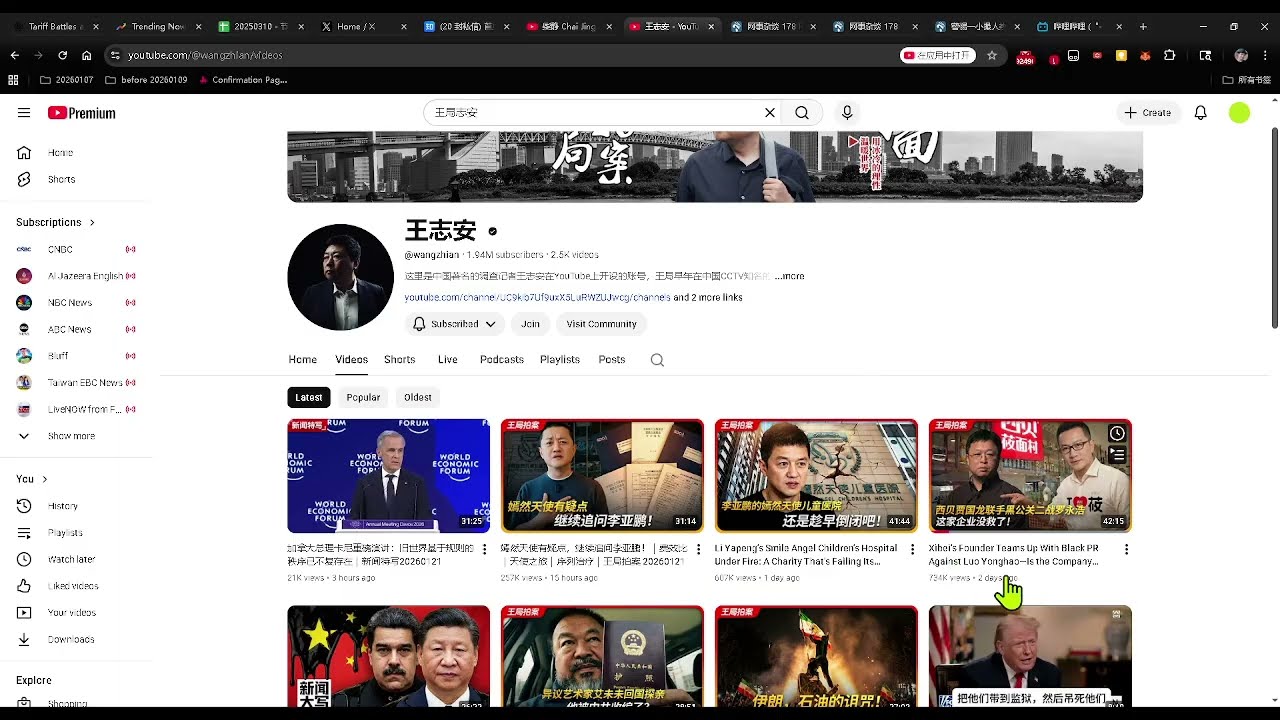Viewport: 1280px width, 720px height.
Task: Open the bookmarks bar apps grid icon
Action: (x=13, y=80)
